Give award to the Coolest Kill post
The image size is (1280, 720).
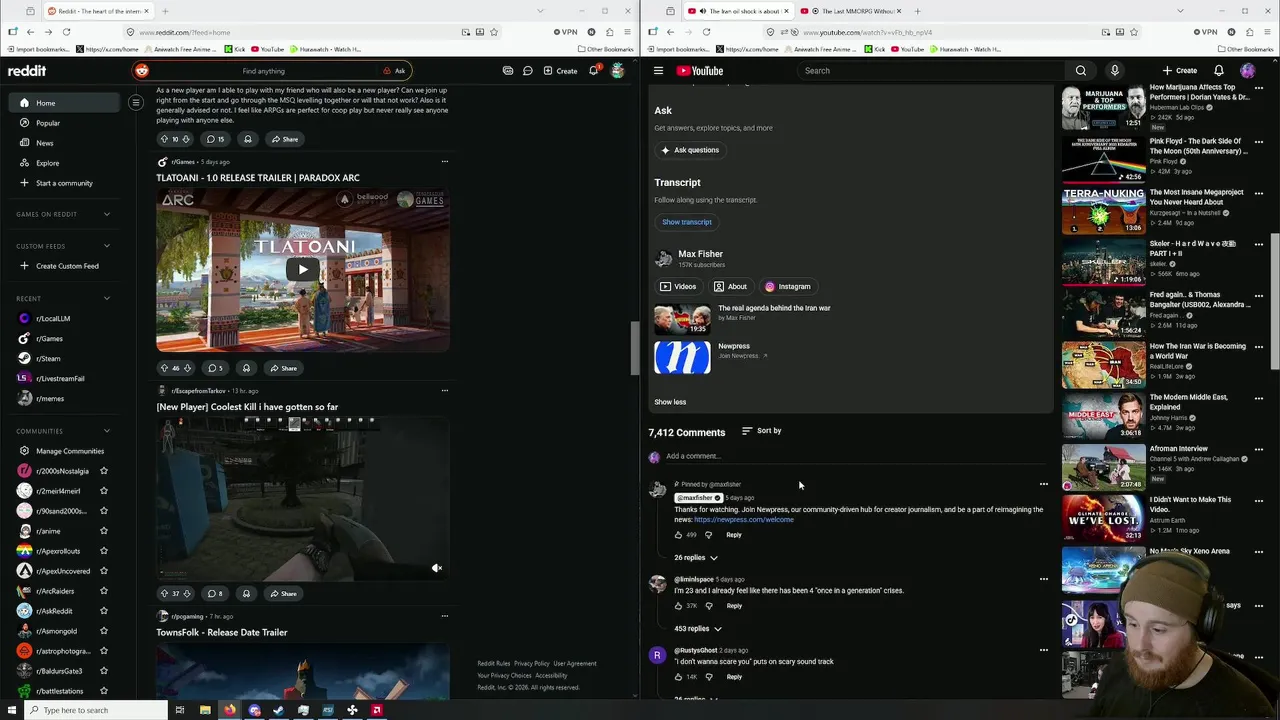(248, 593)
